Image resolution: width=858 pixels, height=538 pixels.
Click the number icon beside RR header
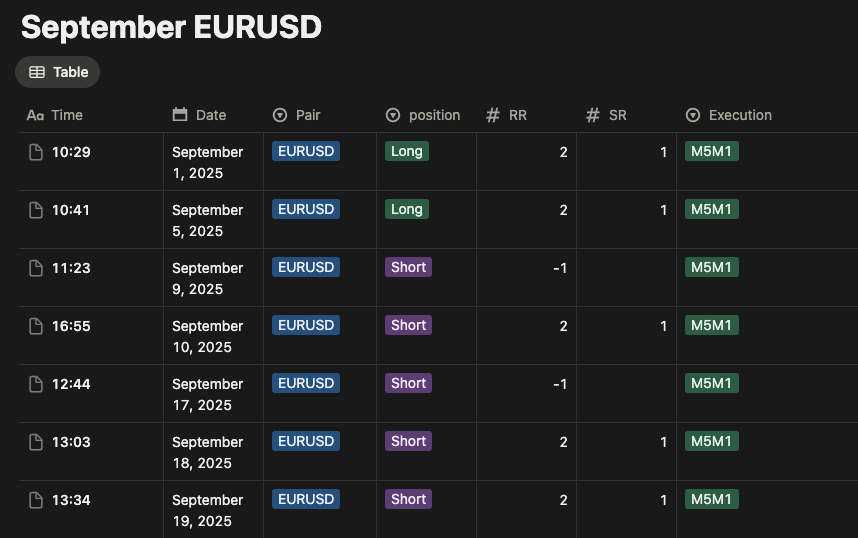point(493,115)
